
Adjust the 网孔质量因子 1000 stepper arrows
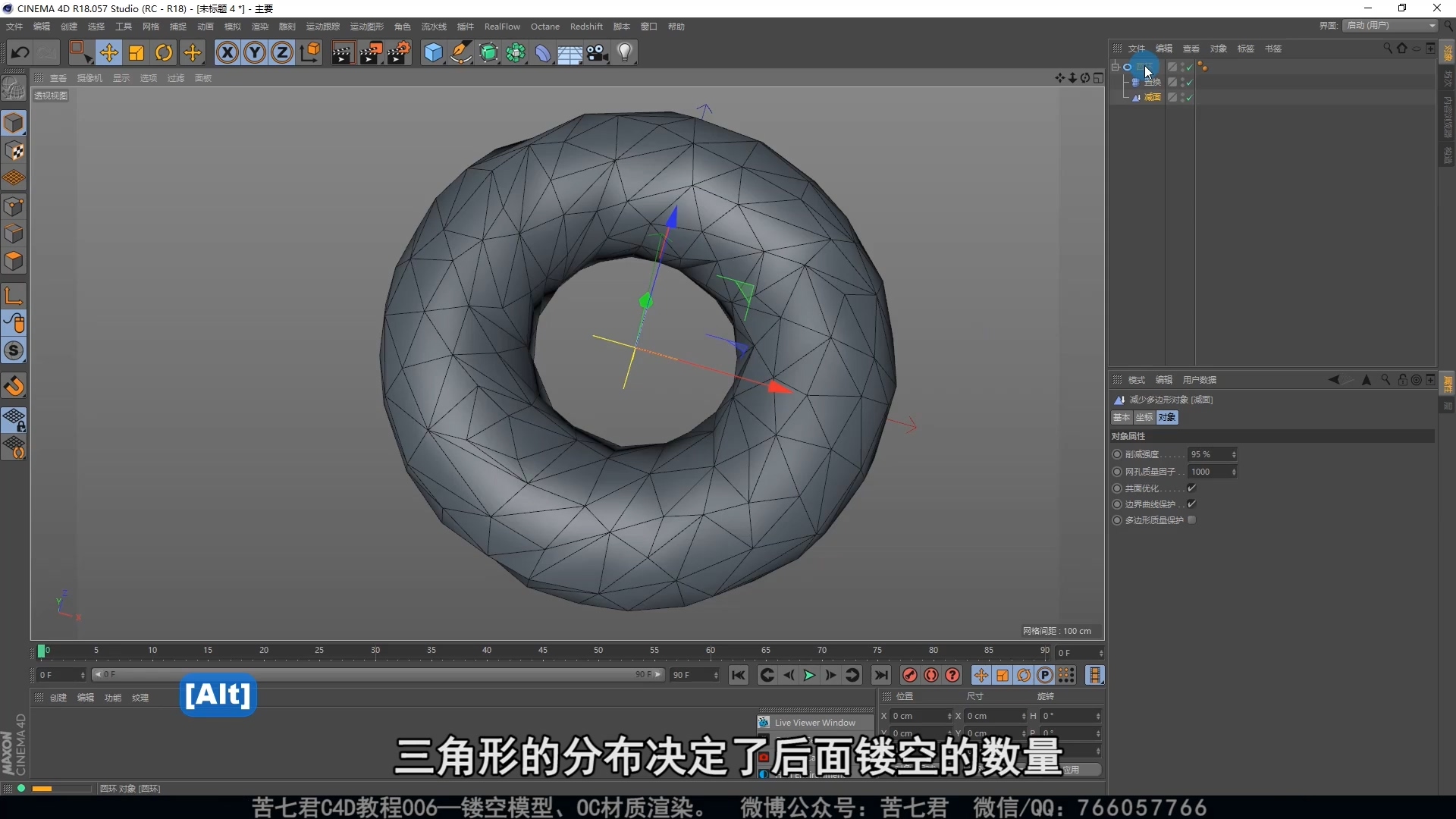click(x=1234, y=472)
